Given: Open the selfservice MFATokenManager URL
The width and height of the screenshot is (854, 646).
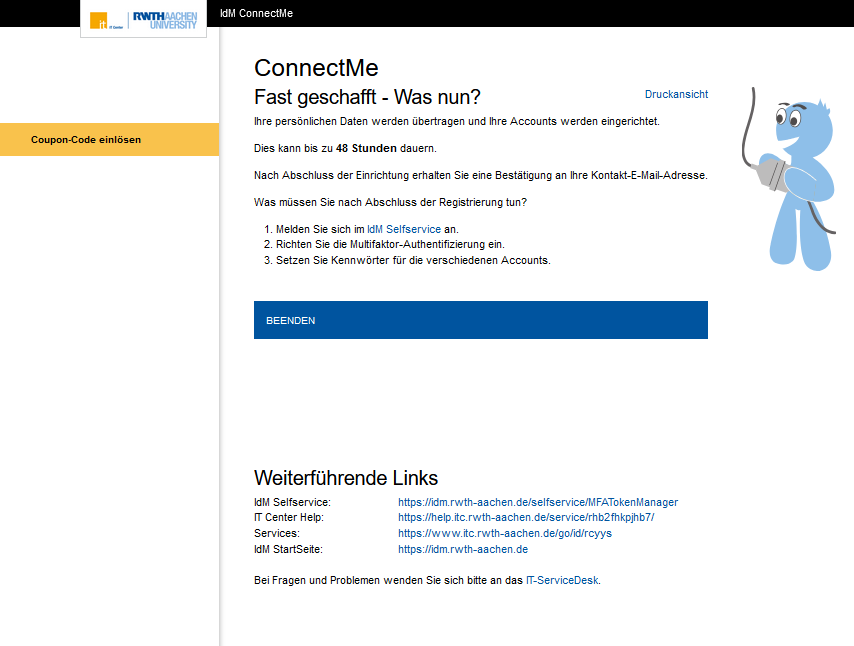Looking at the screenshot, I should pos(538,502).
